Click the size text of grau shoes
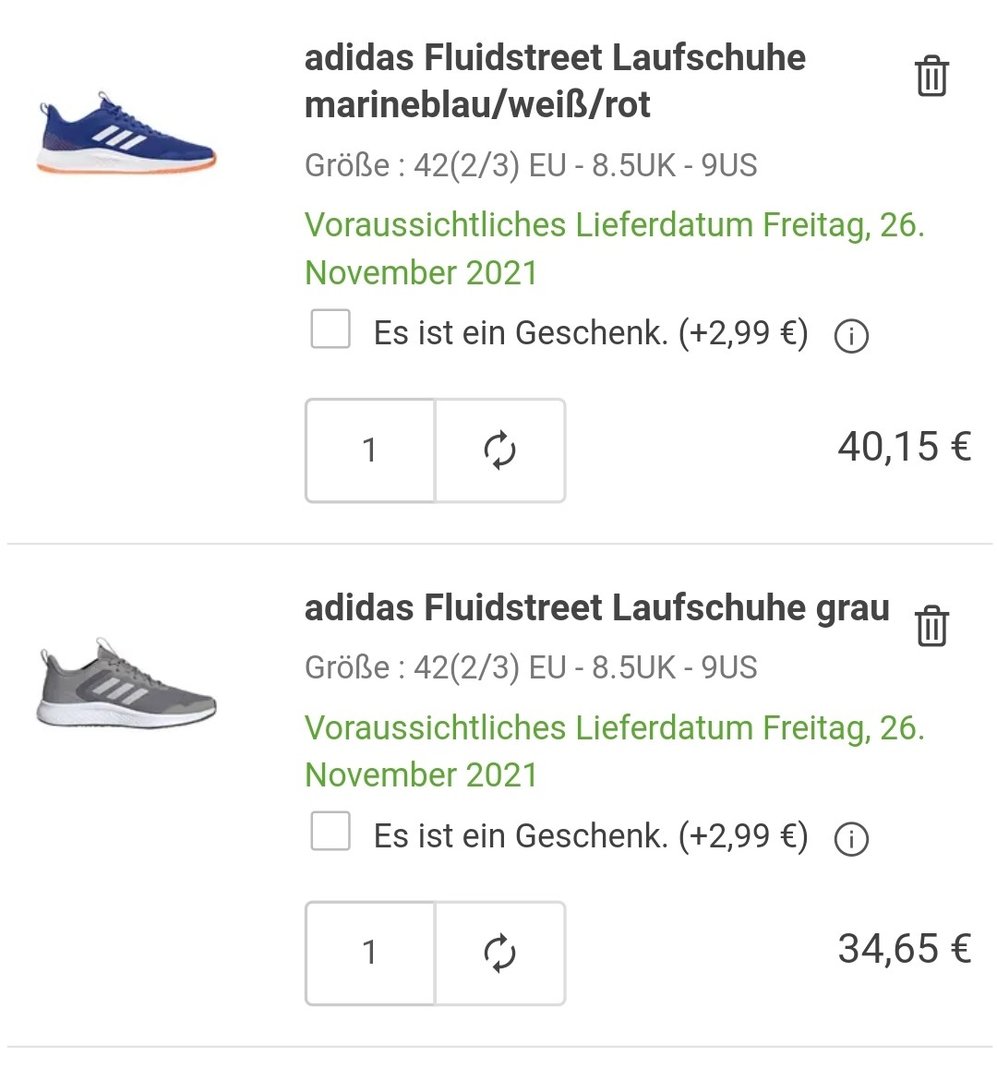 tap(531, 667)
